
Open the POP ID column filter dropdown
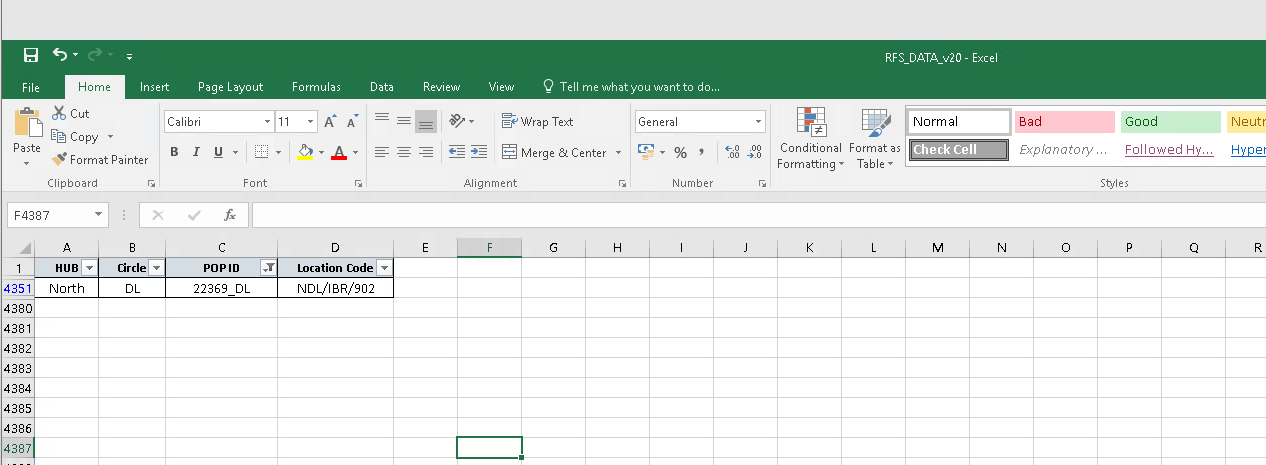point(268,268)
